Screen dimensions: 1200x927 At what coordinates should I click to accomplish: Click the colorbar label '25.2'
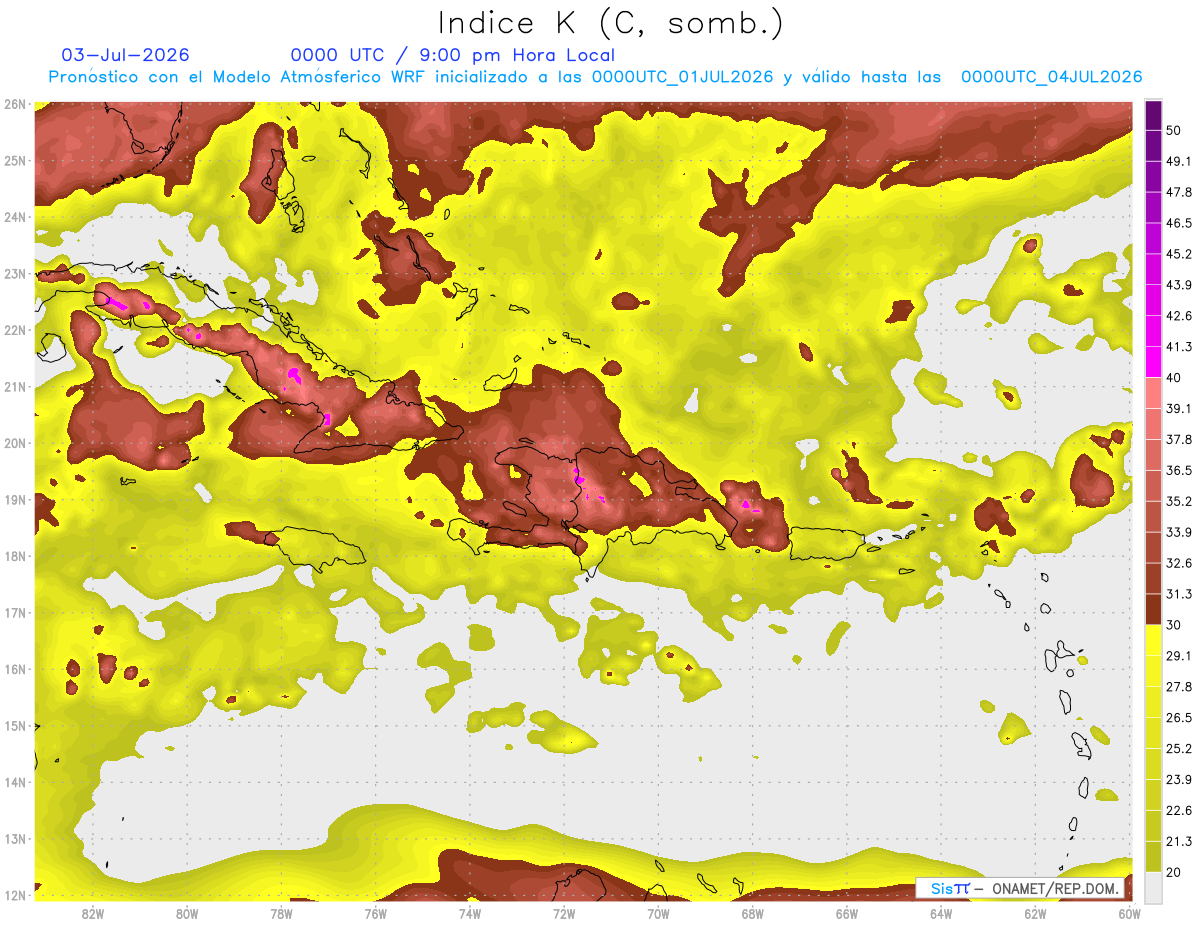(x=1178, y=748)
